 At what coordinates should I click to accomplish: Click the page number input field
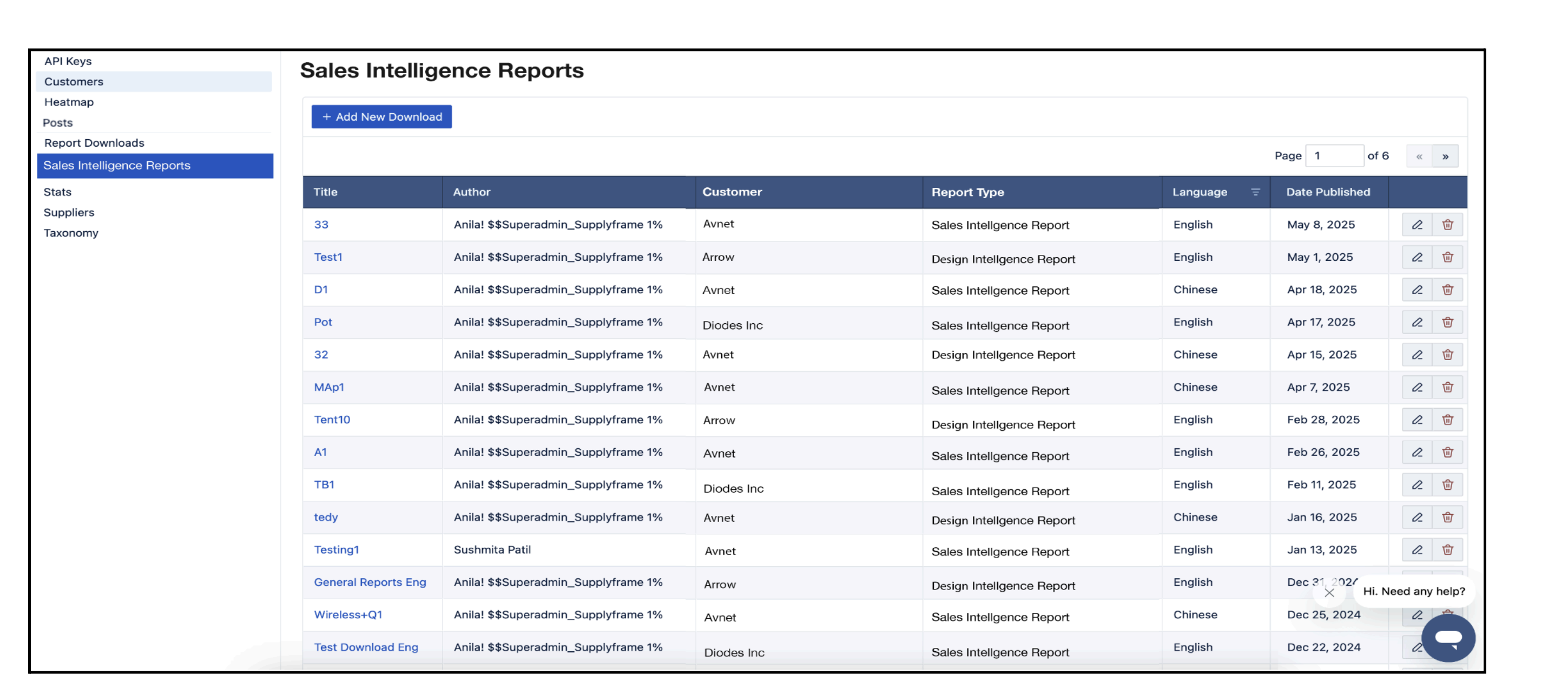(x=1334, y=156)
